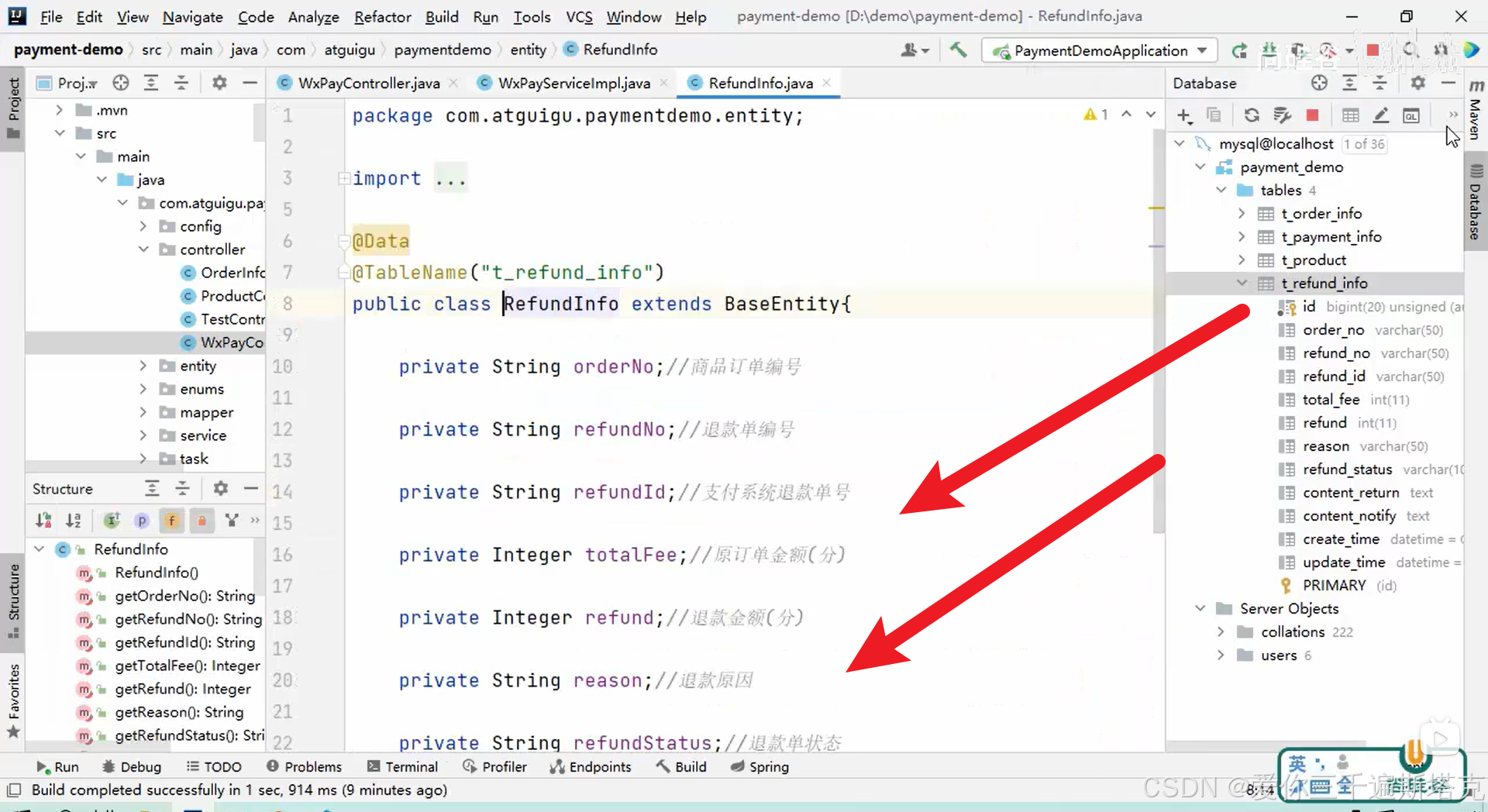1488x812 pixels.
Task: Click Database panel locate target icon
Action: click(1319, 83)
